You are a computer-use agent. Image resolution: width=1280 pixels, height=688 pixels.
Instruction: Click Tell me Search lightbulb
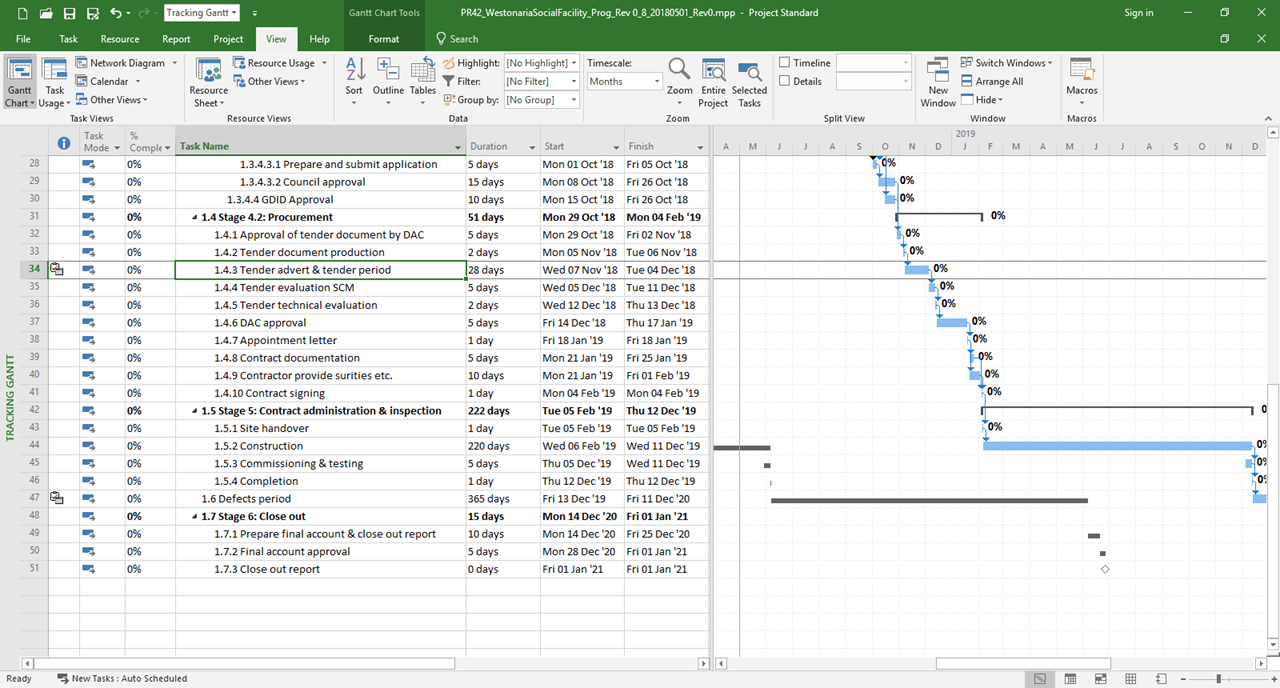(x=442, y=39)
